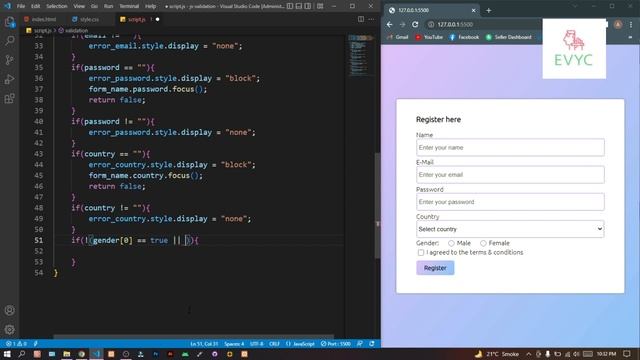Open the Facebook bookmark
The width and height of the screenshot is (640, 360).
coord(464,37)
